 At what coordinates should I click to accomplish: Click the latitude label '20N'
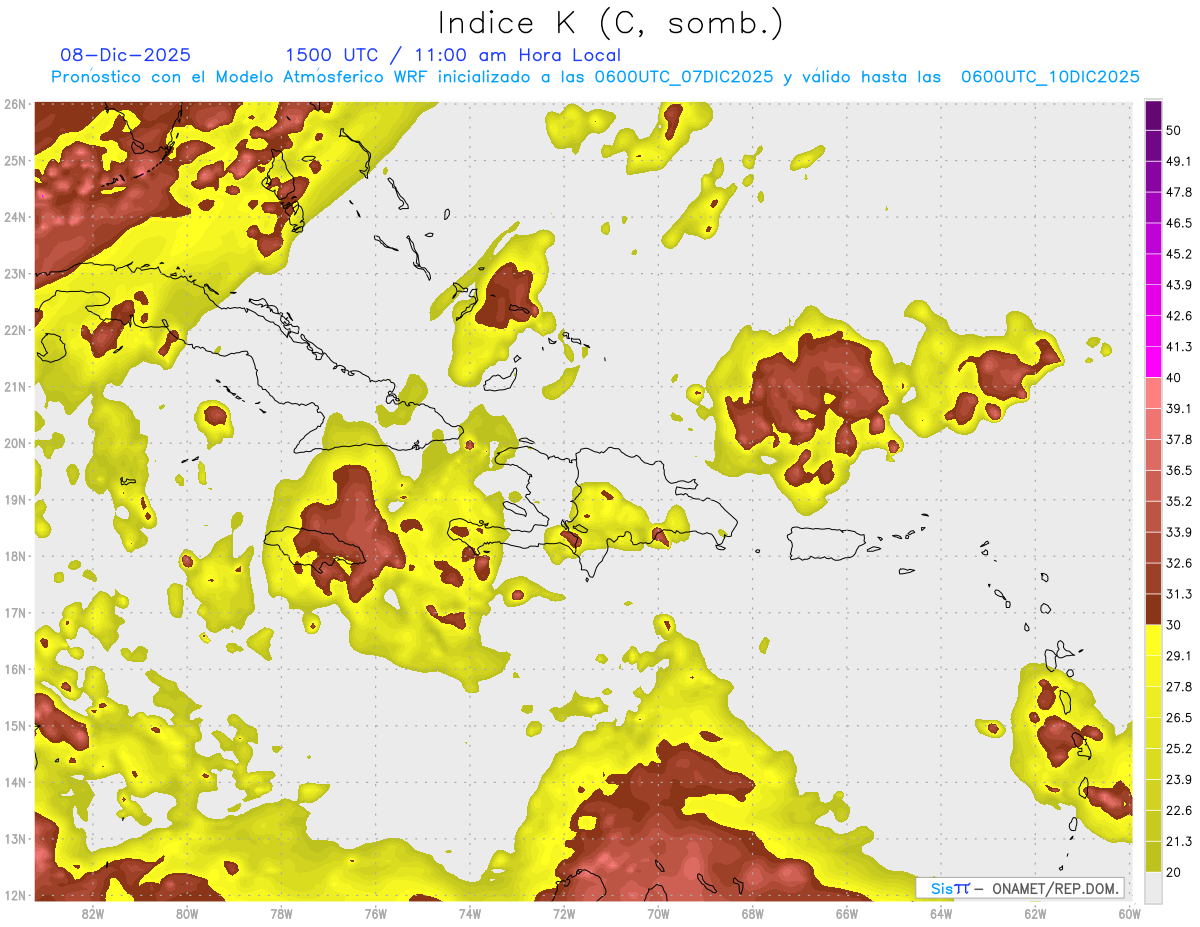(x=15, y=443)
